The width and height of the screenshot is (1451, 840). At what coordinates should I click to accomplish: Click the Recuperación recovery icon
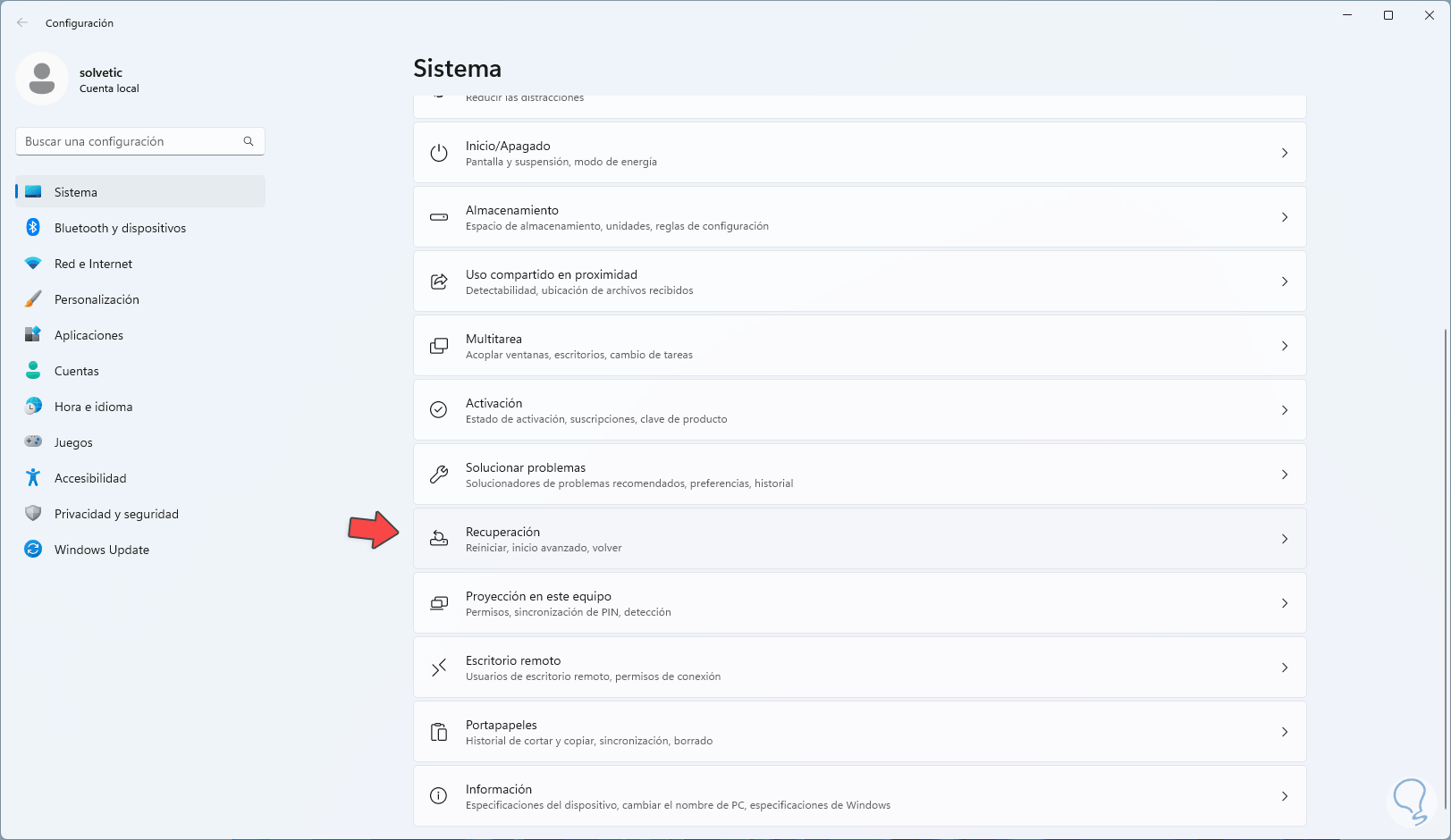[439, 539]
